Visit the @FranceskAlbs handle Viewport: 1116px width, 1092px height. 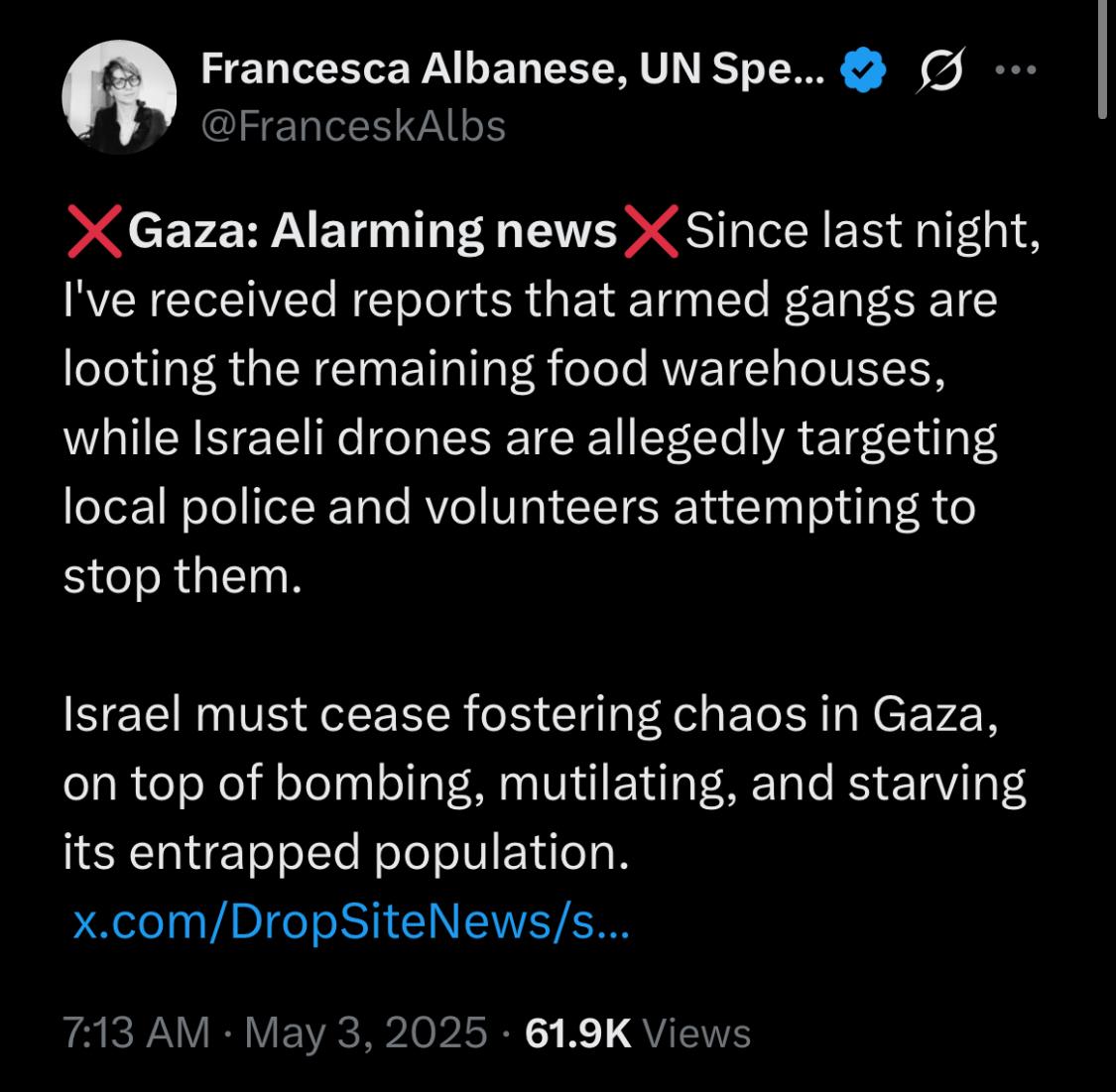(353, 127)
